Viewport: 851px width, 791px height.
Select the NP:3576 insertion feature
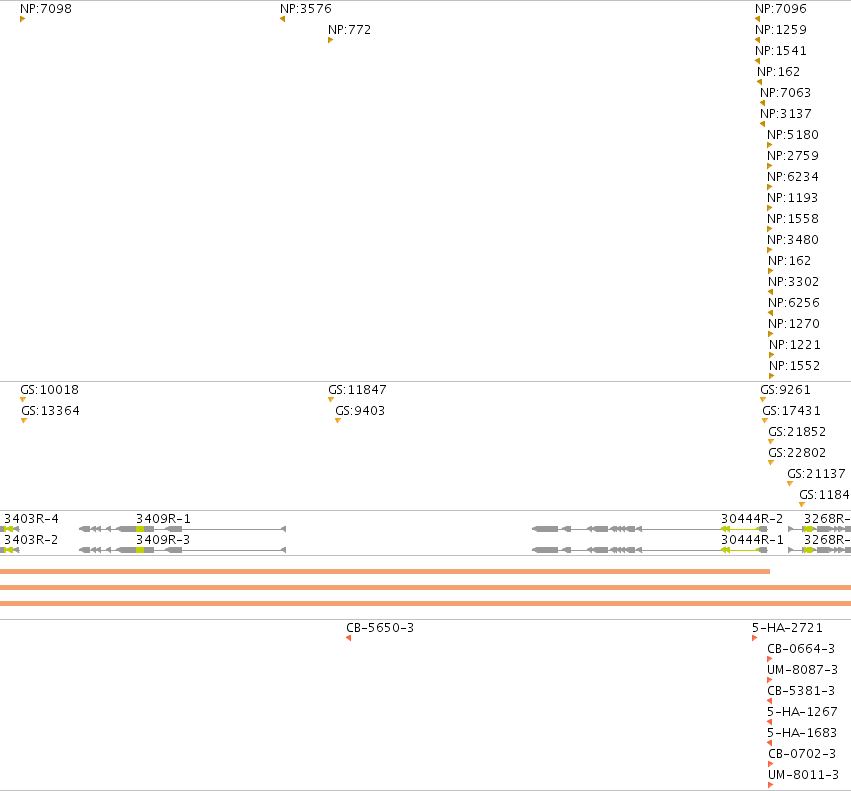coord(282,19)
